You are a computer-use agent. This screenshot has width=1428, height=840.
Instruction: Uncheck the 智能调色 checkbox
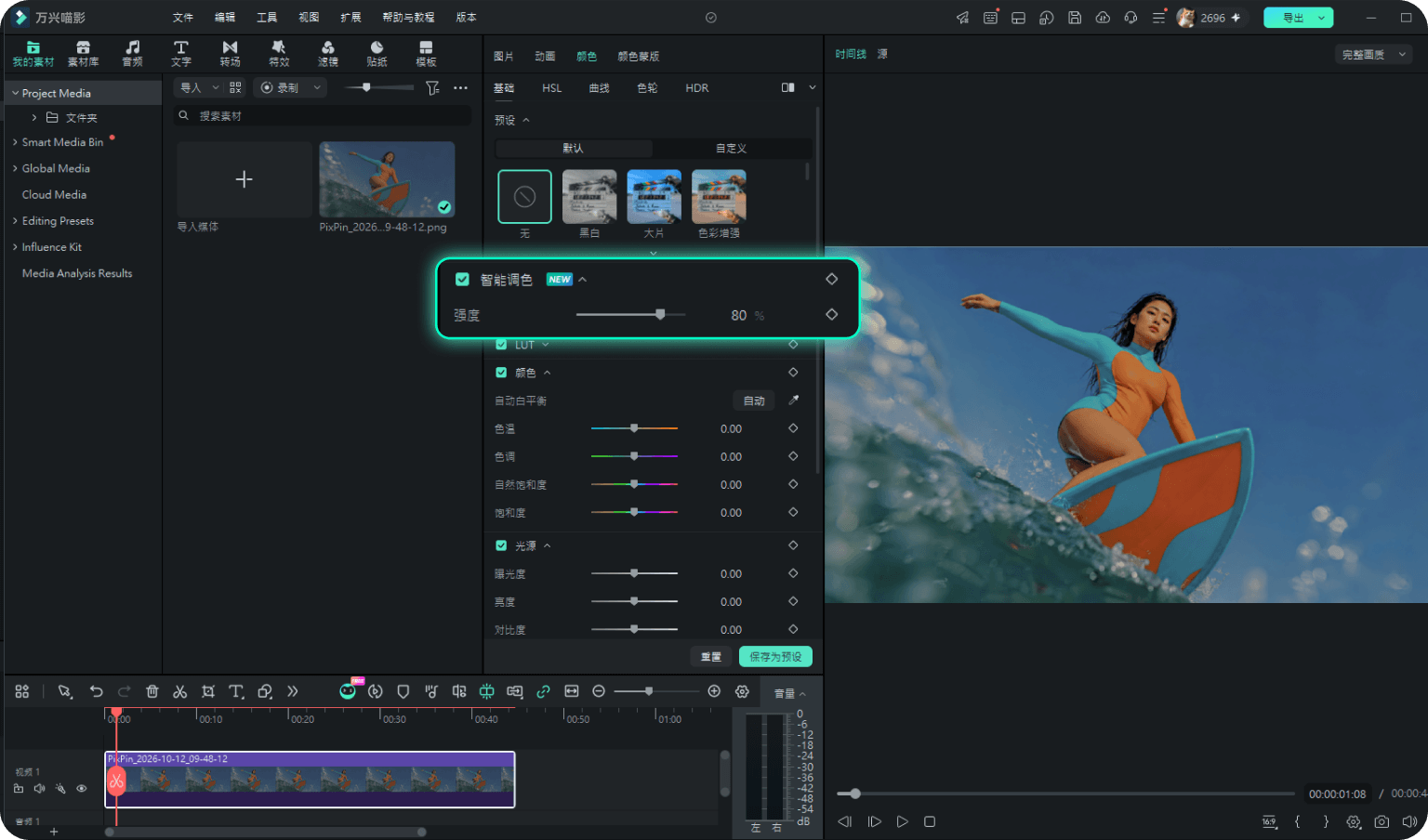click(x=462, y=279)
